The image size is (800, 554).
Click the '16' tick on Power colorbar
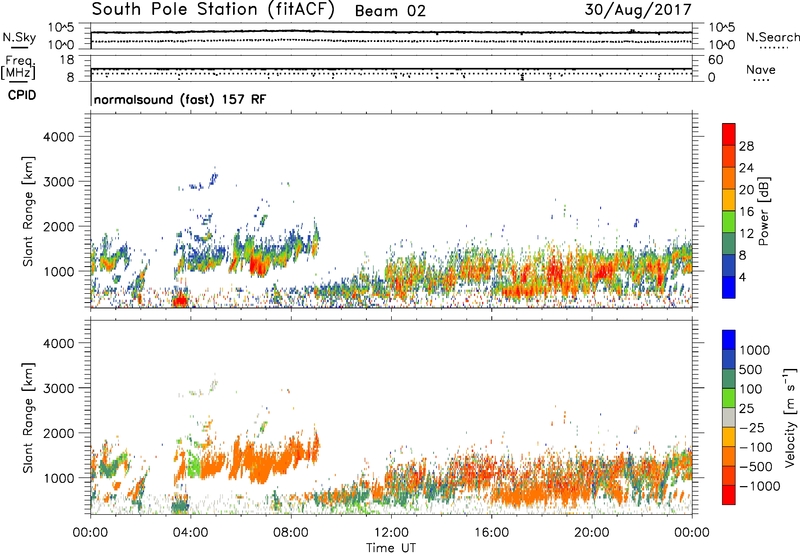click(x=746, y=212)
